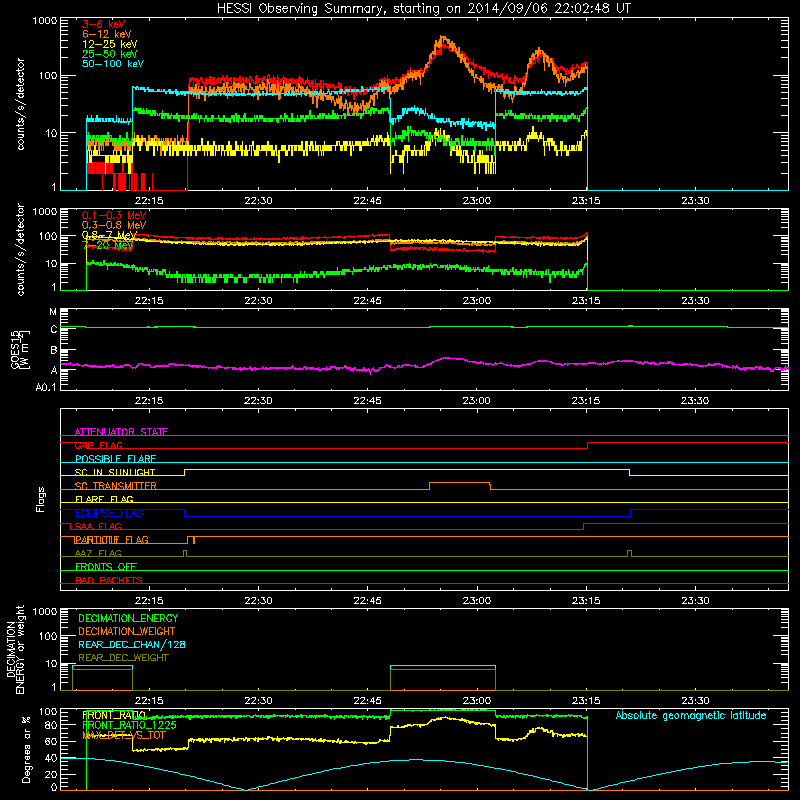
Task: Click the HESSI Observing Summary title text
Action: click(x=424, y=9)
